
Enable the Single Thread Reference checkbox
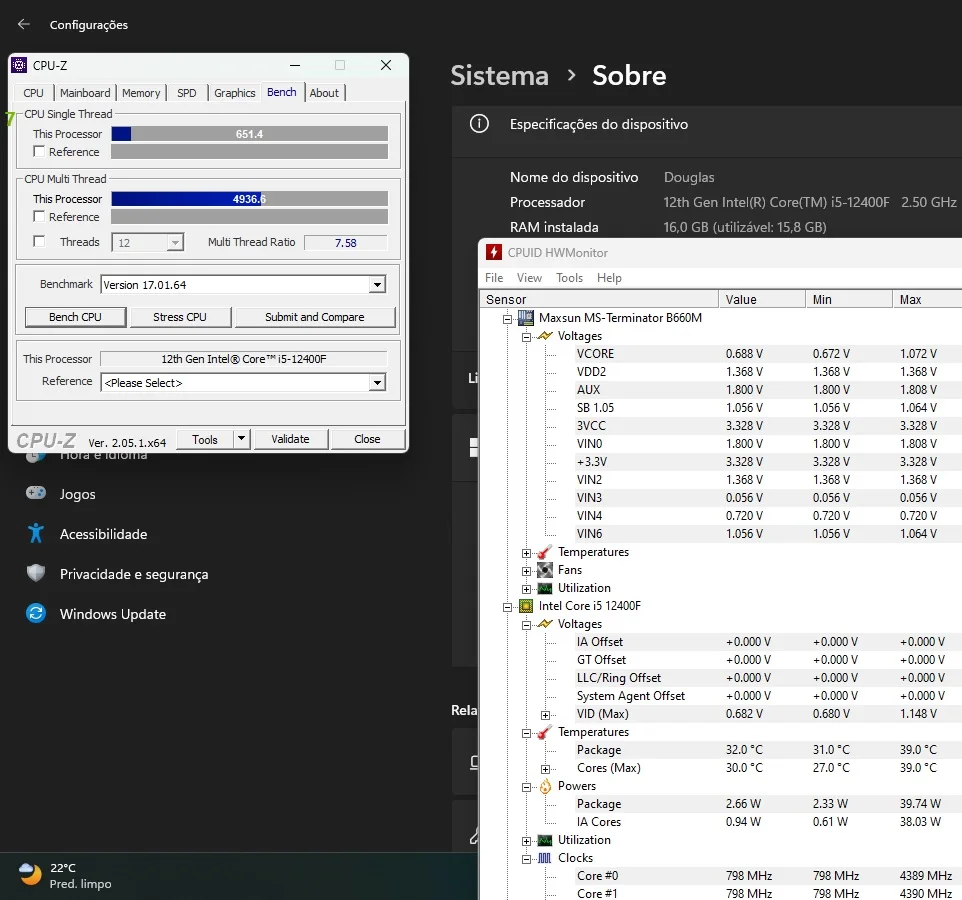[39, 152]
